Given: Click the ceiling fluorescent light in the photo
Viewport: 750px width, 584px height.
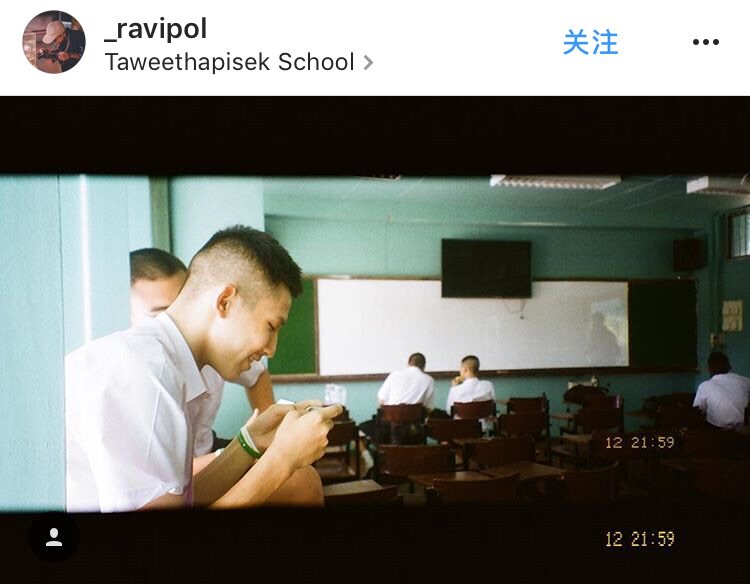Looking at the screenshot, I should click(555, 181).
